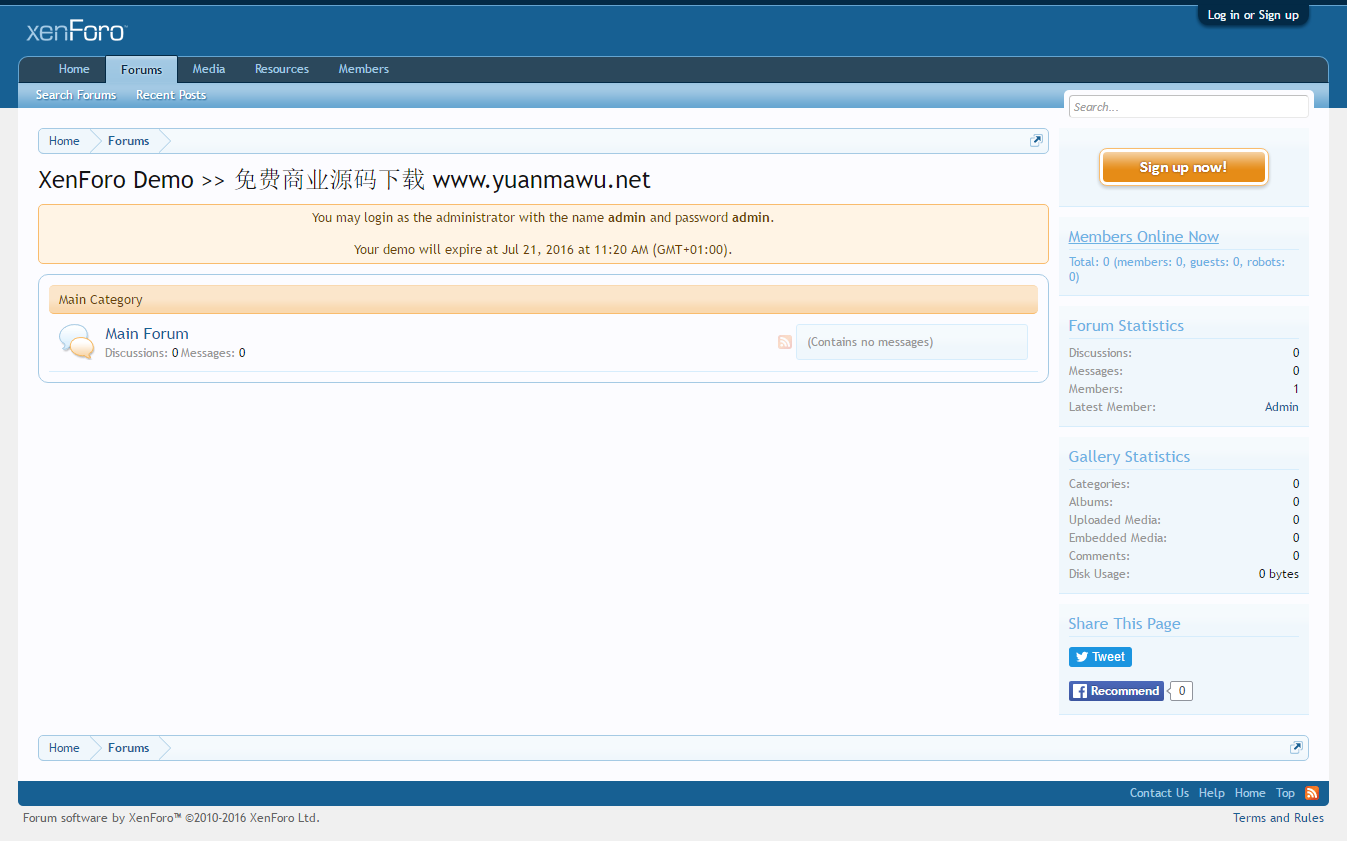The height and width of the screenshot is (841, 1347).
Task: Click the Share This Page heading
Action: coord(1124,624)
